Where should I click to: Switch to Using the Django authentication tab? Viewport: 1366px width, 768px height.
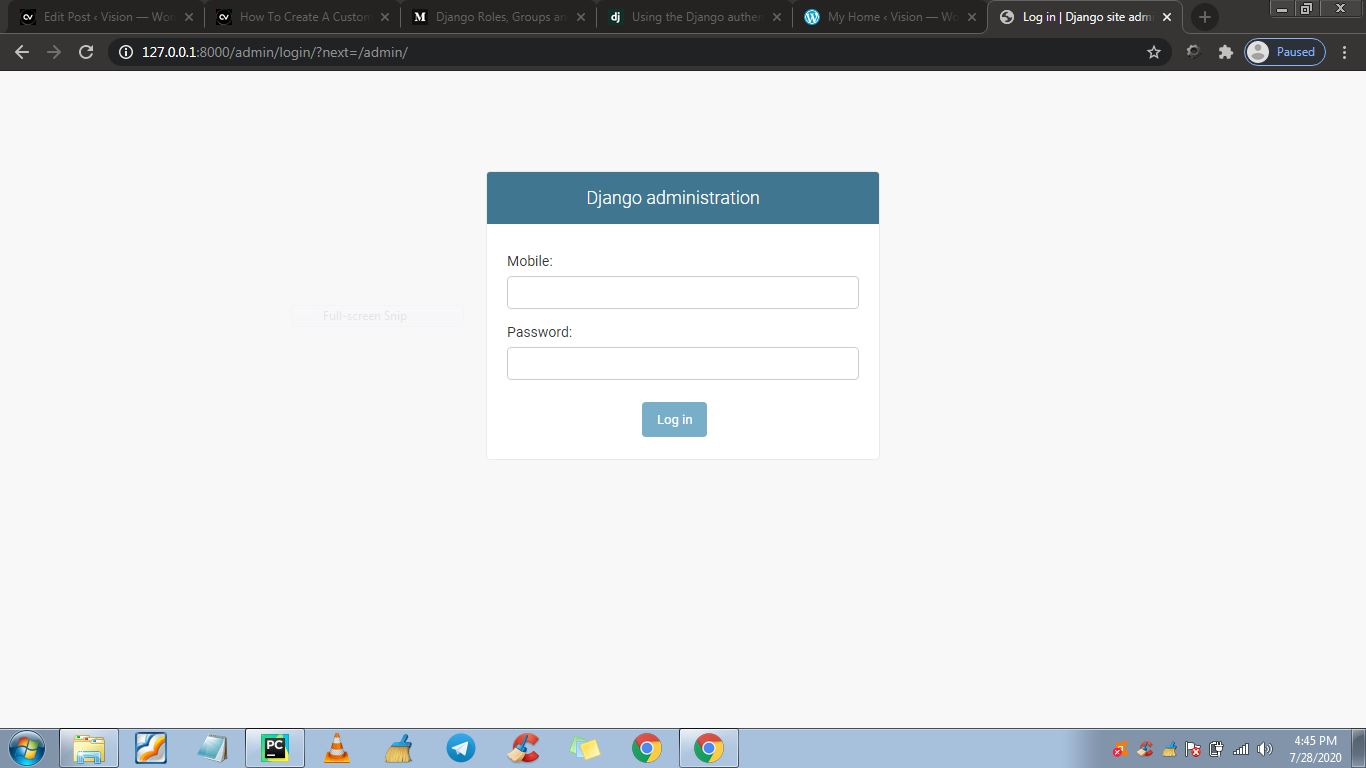694,17
